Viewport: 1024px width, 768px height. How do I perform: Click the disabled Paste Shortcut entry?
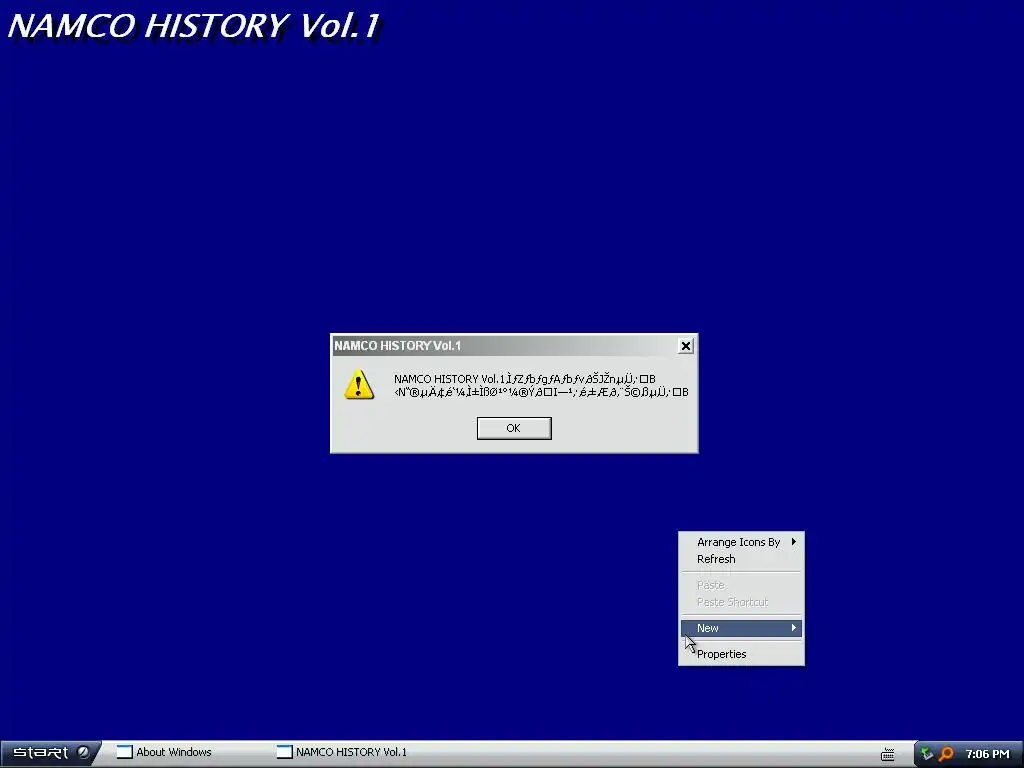pos(741,602)
